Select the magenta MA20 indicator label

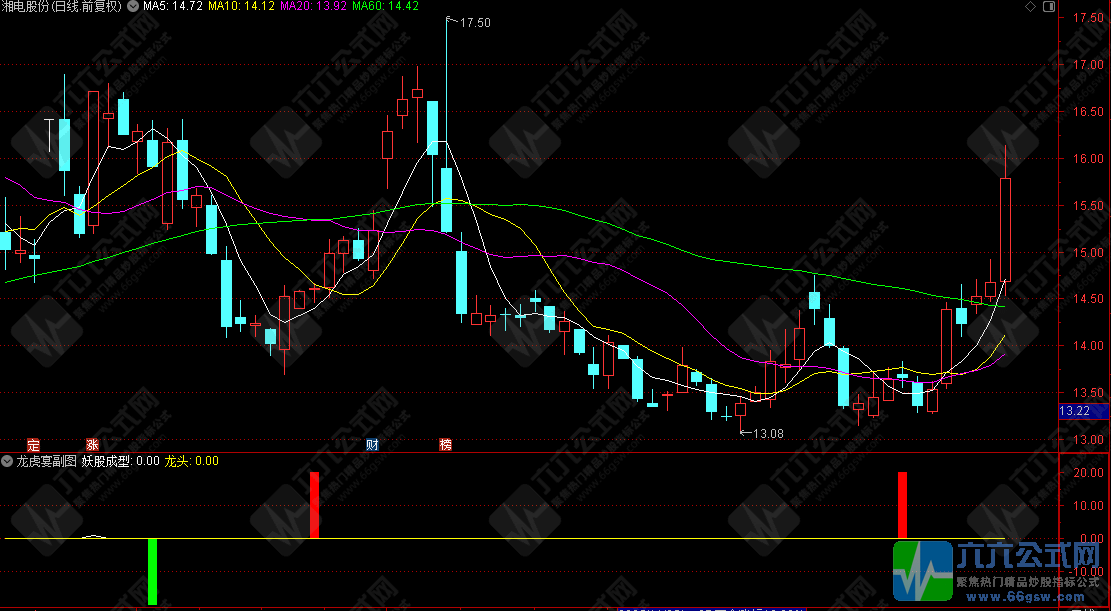313,7
